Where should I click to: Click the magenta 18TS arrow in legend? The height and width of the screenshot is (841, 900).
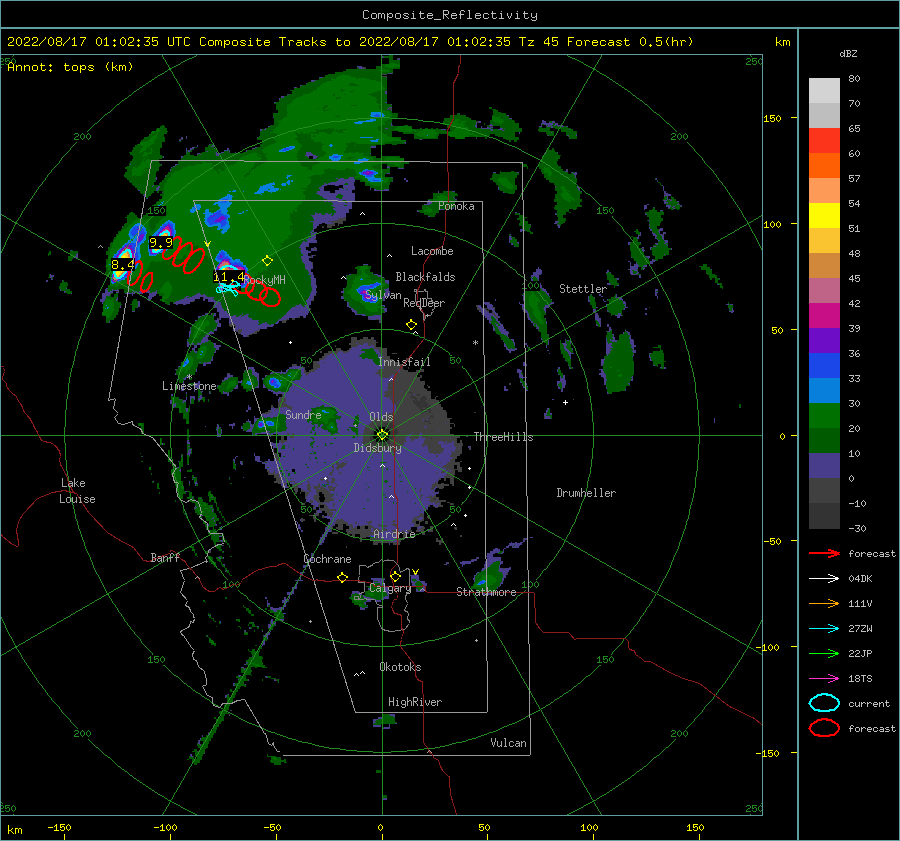point(824,679)
